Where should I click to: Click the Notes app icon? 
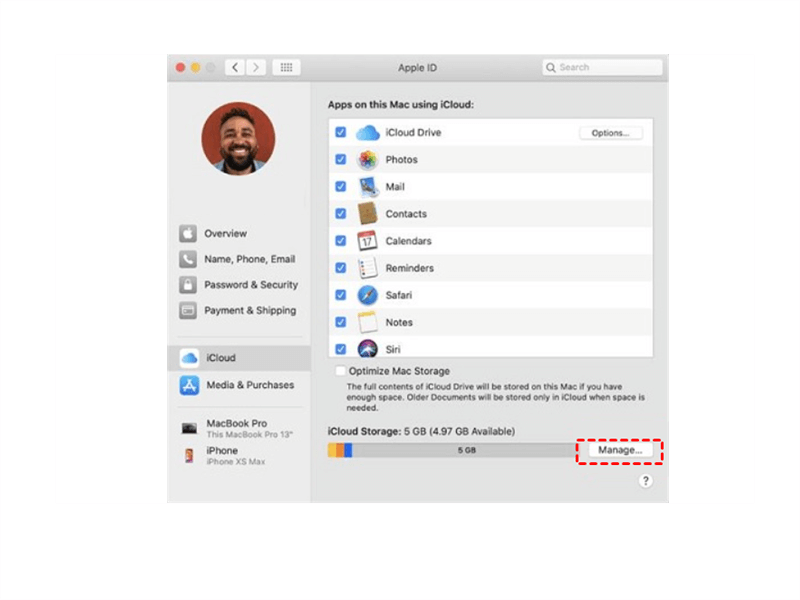point(367,322)
